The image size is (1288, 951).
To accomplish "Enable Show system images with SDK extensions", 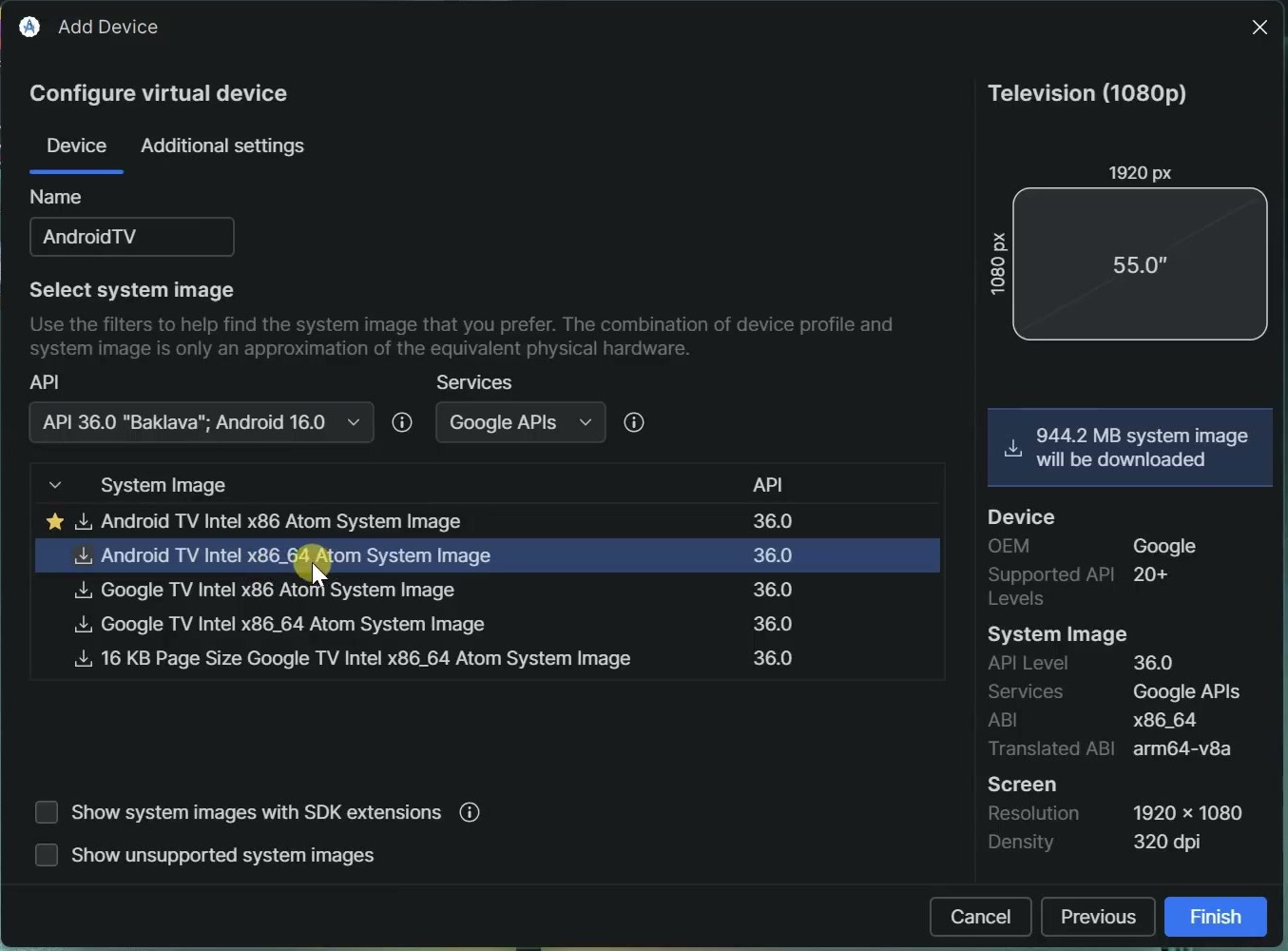I will click(47, 812).
